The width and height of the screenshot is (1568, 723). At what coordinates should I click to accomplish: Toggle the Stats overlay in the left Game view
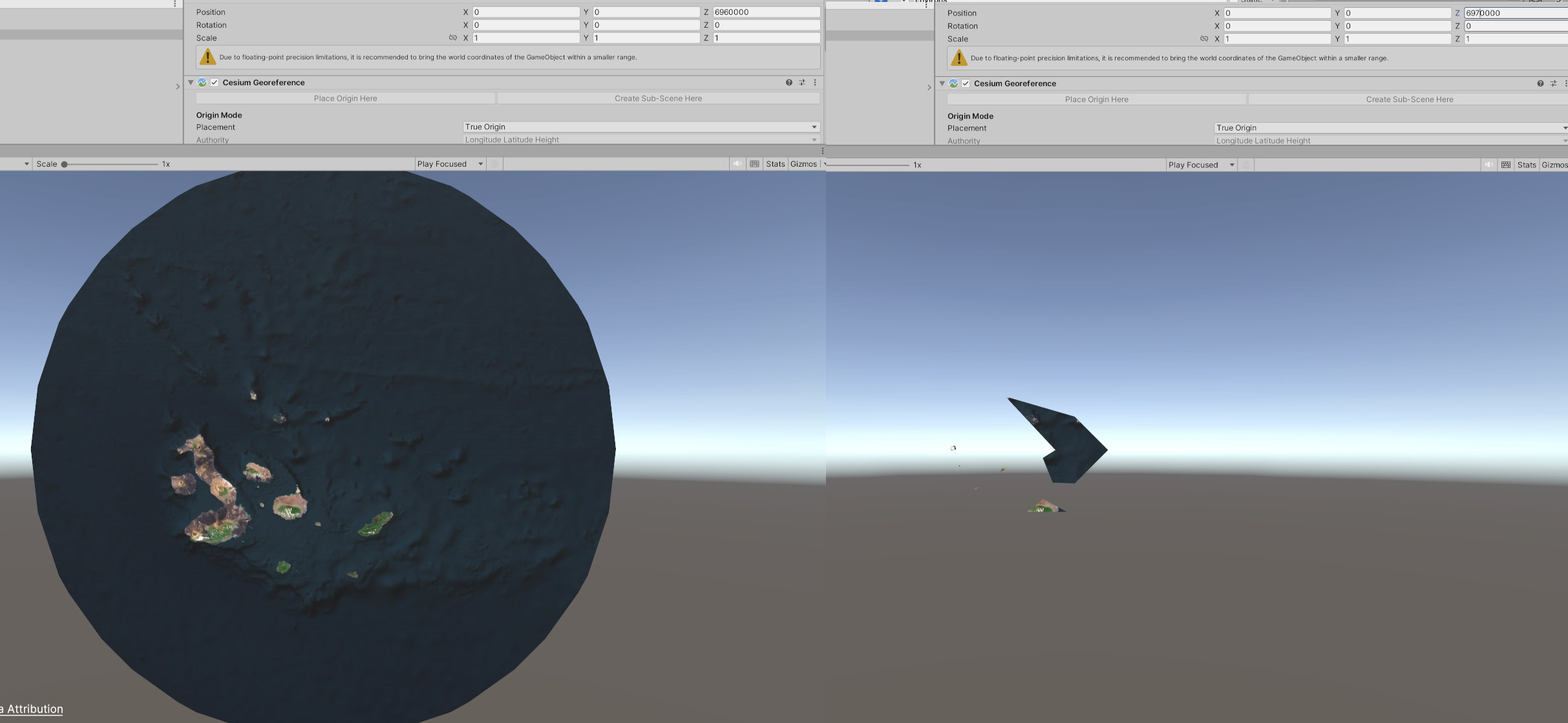(775, 164)
